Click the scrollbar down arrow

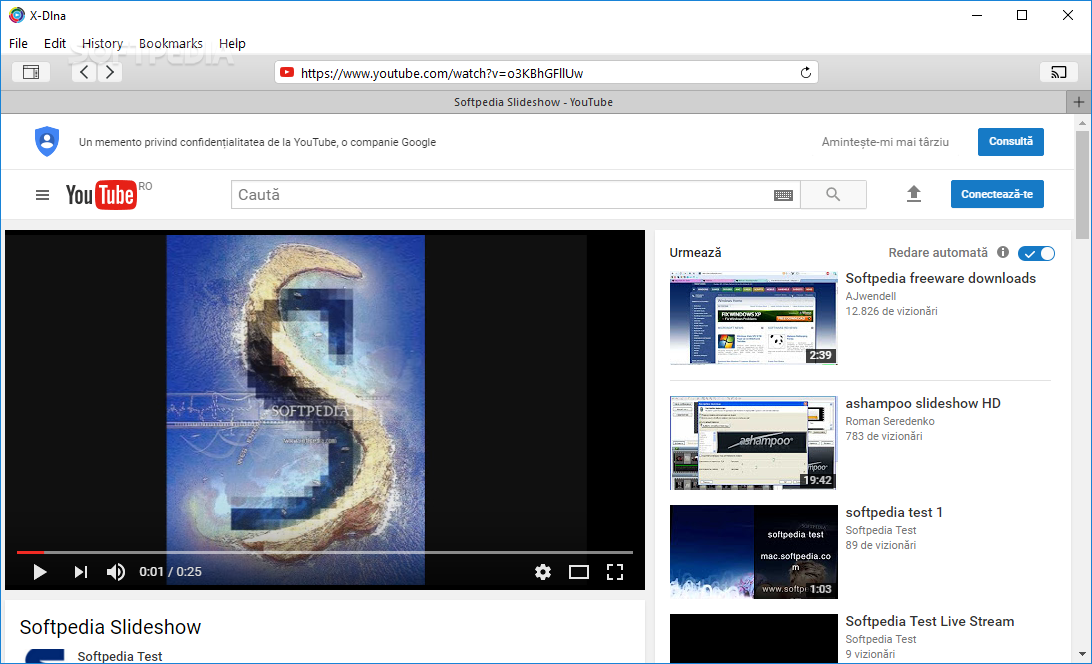(x=1082, y=654)
